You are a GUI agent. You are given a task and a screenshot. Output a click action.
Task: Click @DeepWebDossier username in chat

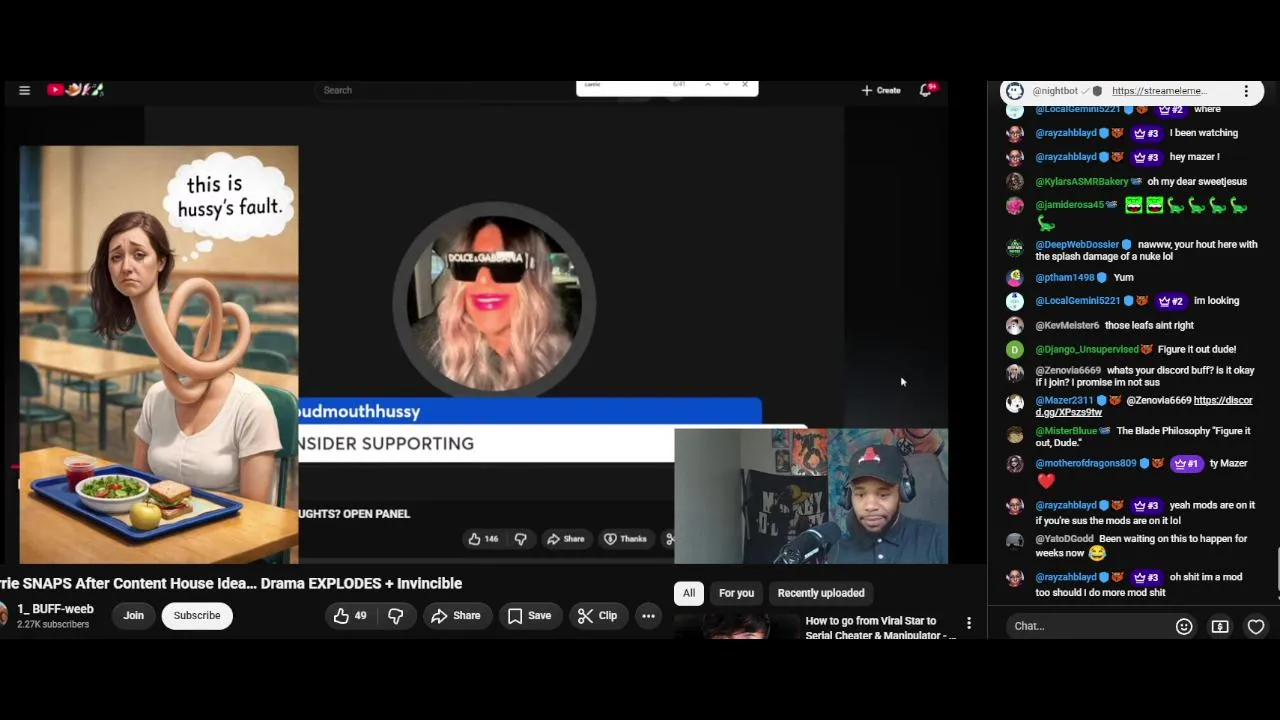point(1077,245)
